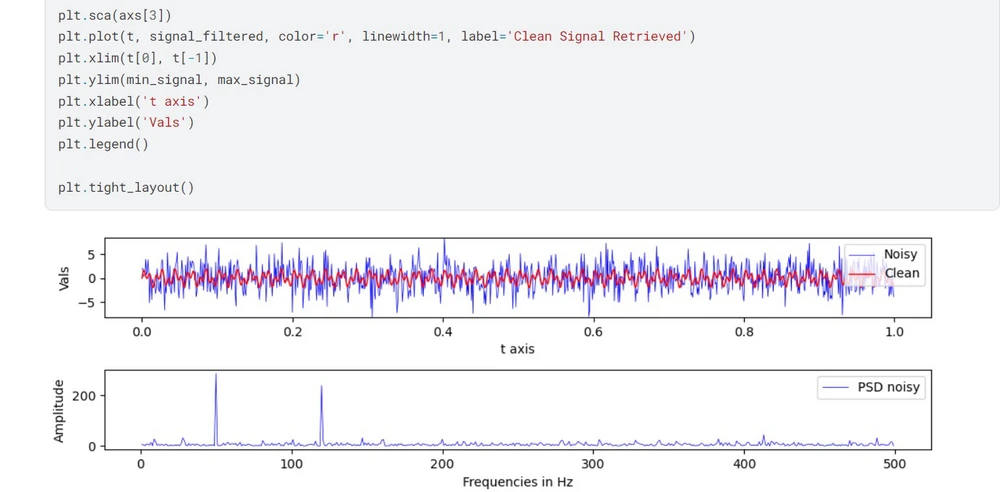Click the 'Vals' y-axis label on plot
Viewport: 1000px width, 492px height.
coord(65,277)
